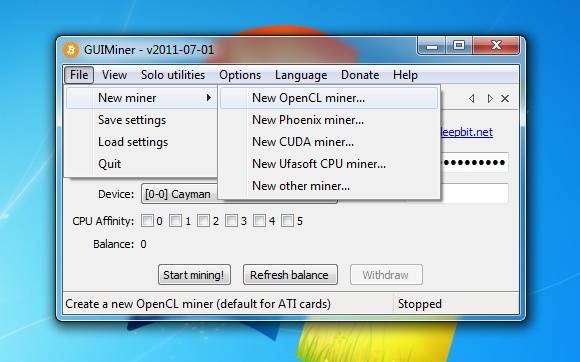580x362 pixels.
Task: Check CPU Affinity checkbox 5
Action: (287, 221)
